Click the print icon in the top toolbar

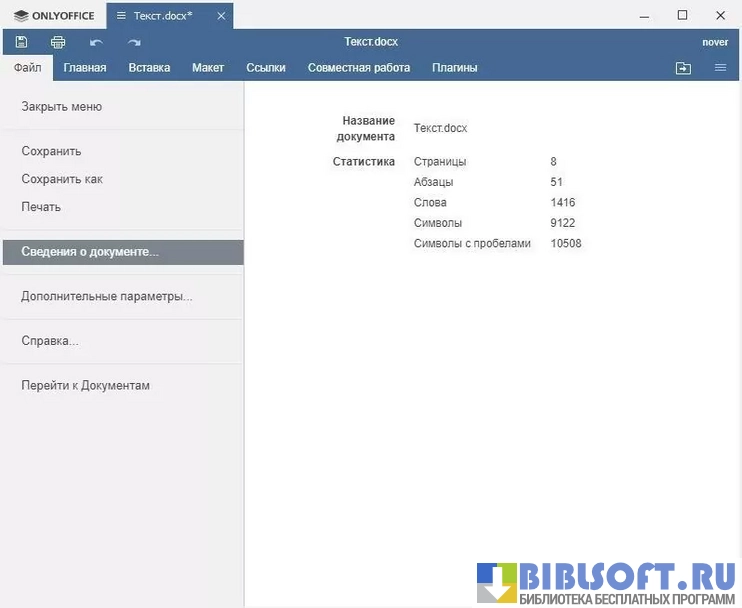point(58,42)
